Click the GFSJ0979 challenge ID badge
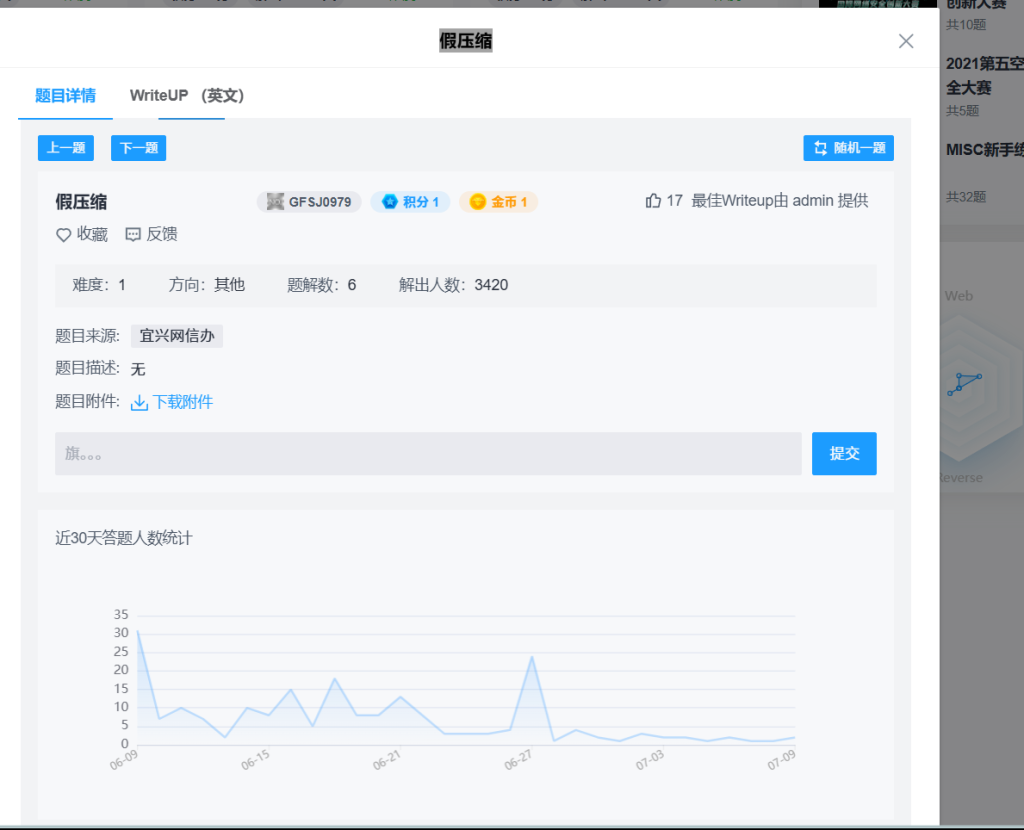The image size is (1024, 830). point(309,202)
